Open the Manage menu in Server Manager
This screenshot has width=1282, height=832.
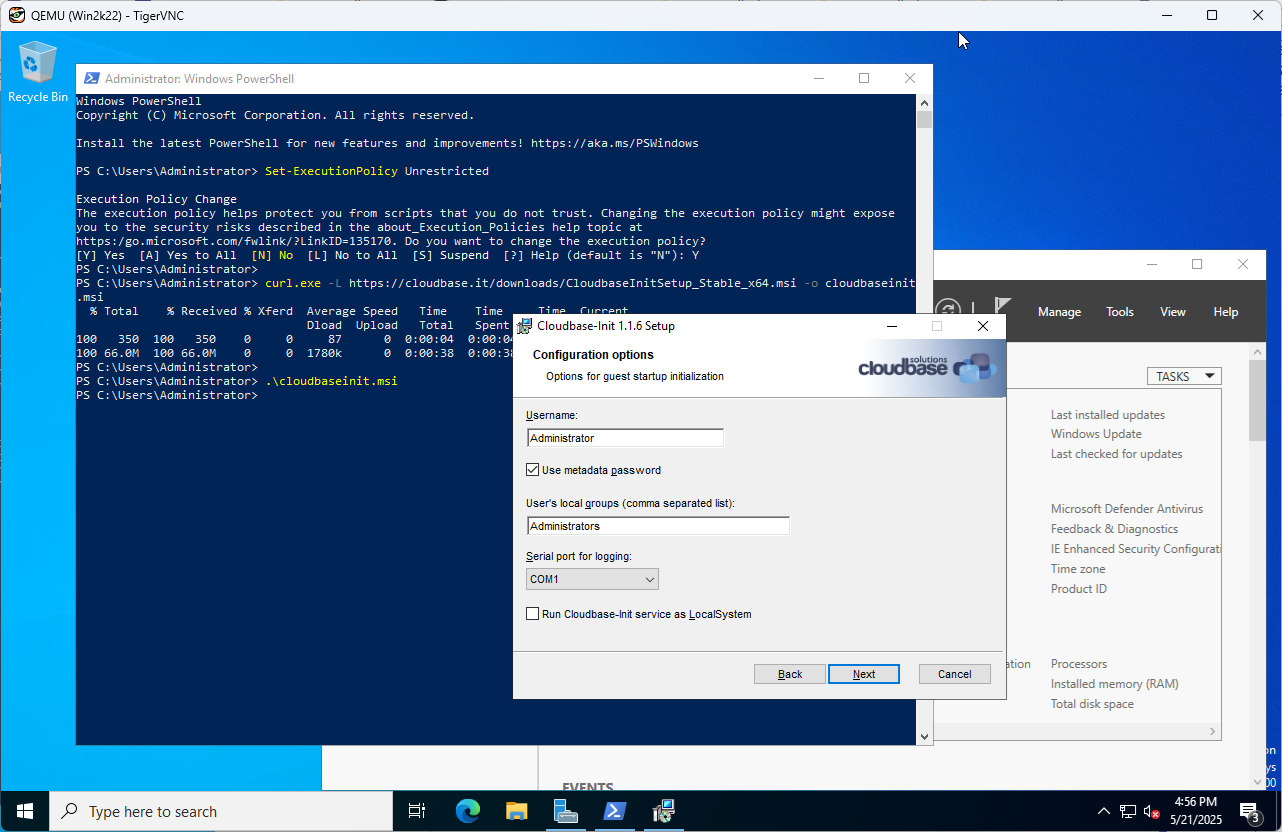click(x=1059, y=312)
